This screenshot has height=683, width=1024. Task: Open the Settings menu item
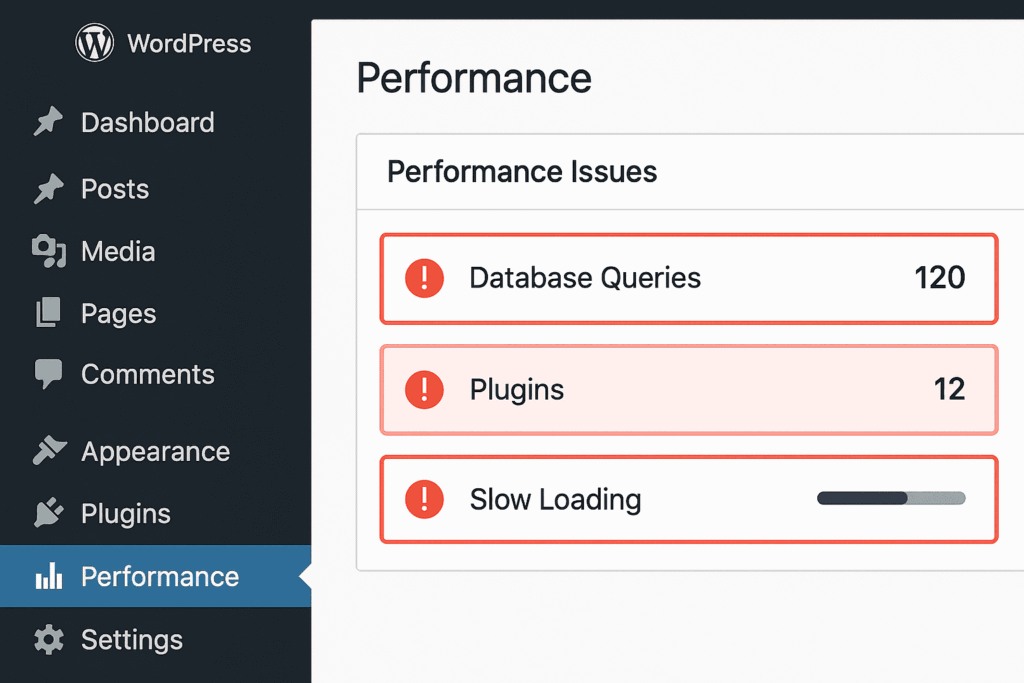[131, 639]
